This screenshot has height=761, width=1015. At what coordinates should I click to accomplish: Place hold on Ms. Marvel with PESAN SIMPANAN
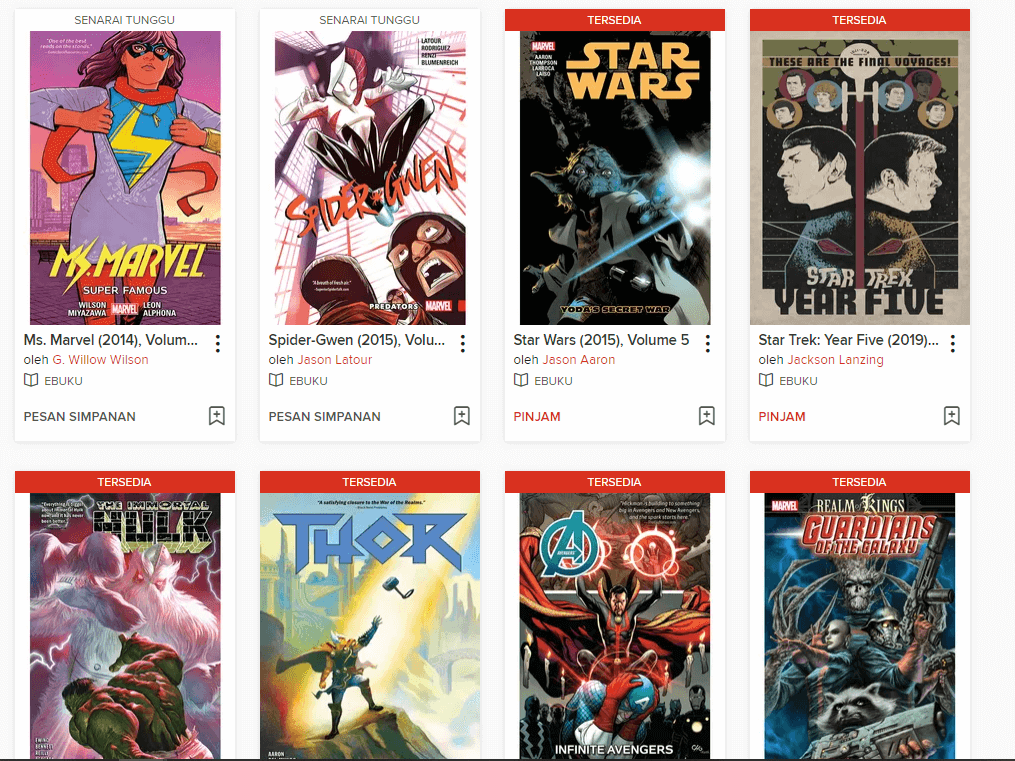click(80, 417)
